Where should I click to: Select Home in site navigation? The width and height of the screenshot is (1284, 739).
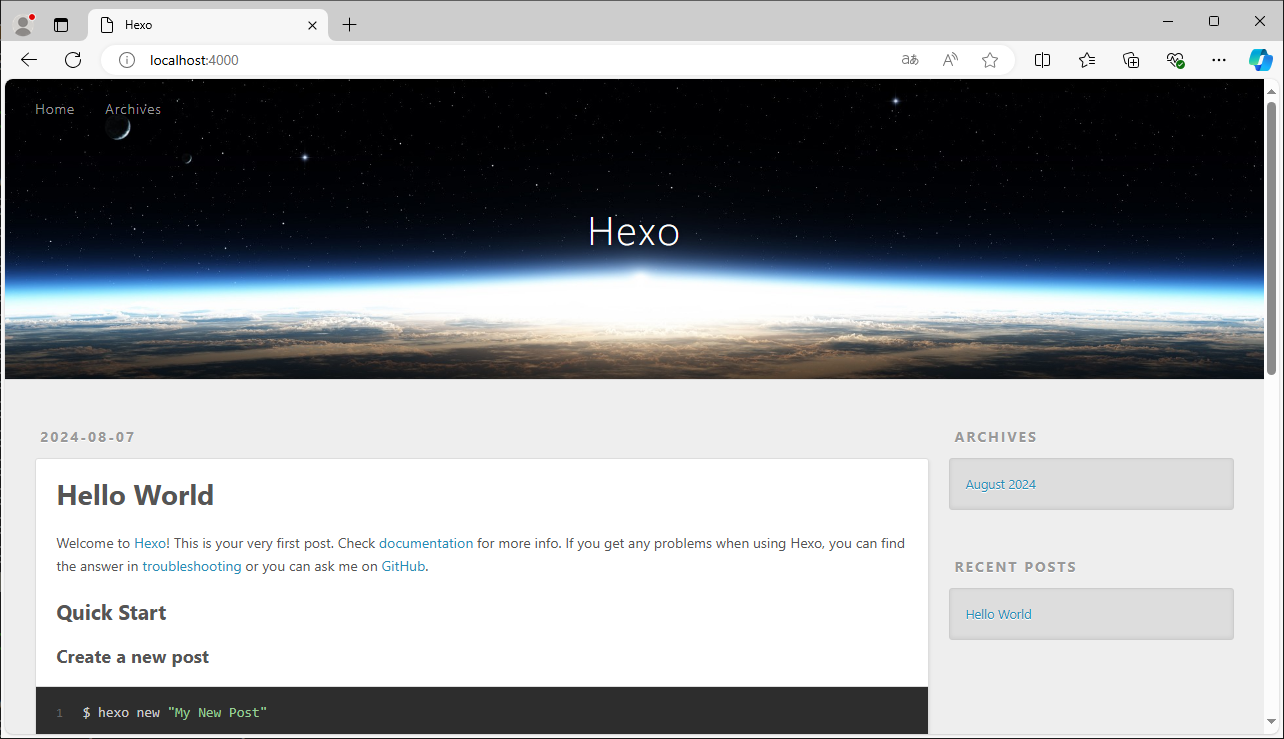54,109
